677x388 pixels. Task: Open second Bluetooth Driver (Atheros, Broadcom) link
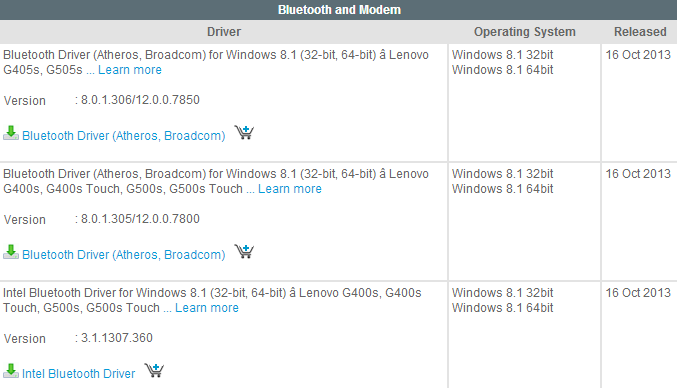123,255
